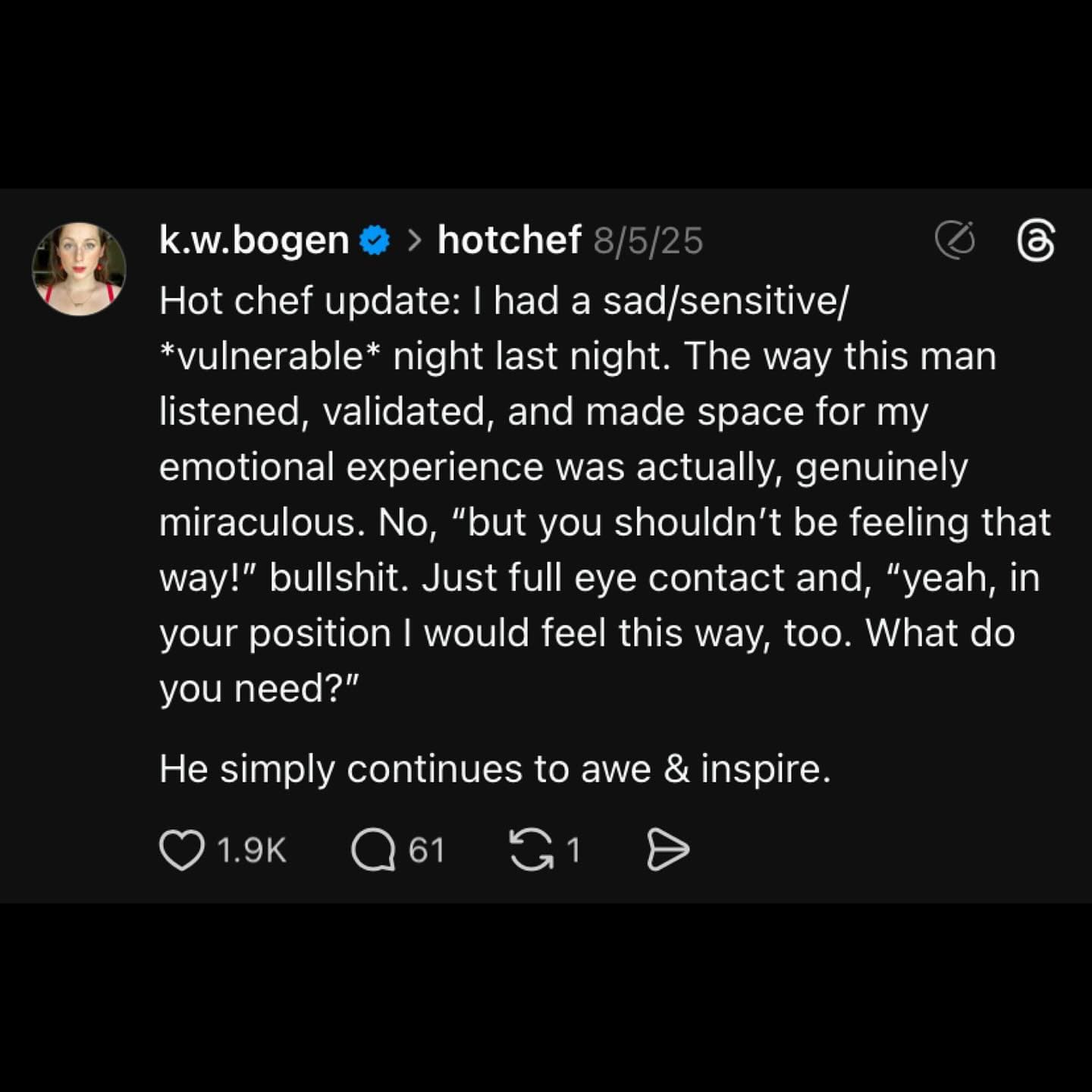Open the k.w.bogen username link
This screenshot has height=1092, width=1092.
[x=254, y=240]
